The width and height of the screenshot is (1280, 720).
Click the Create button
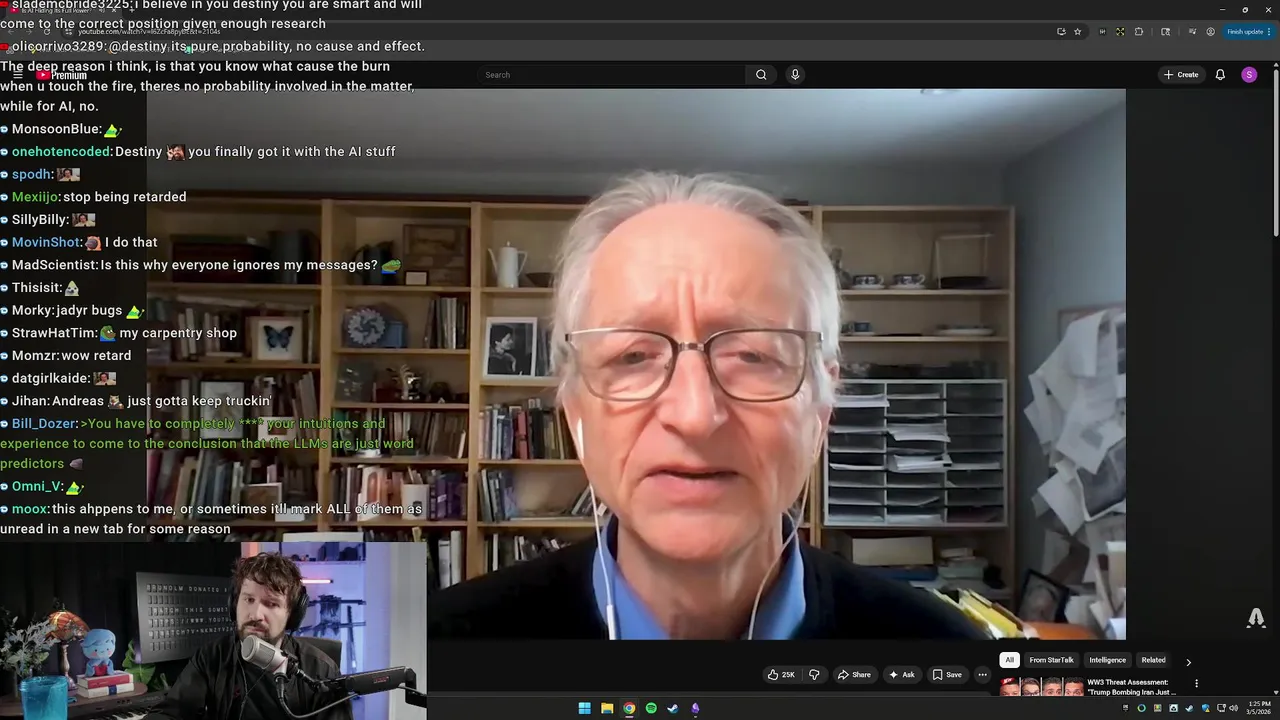[1181, 75]
